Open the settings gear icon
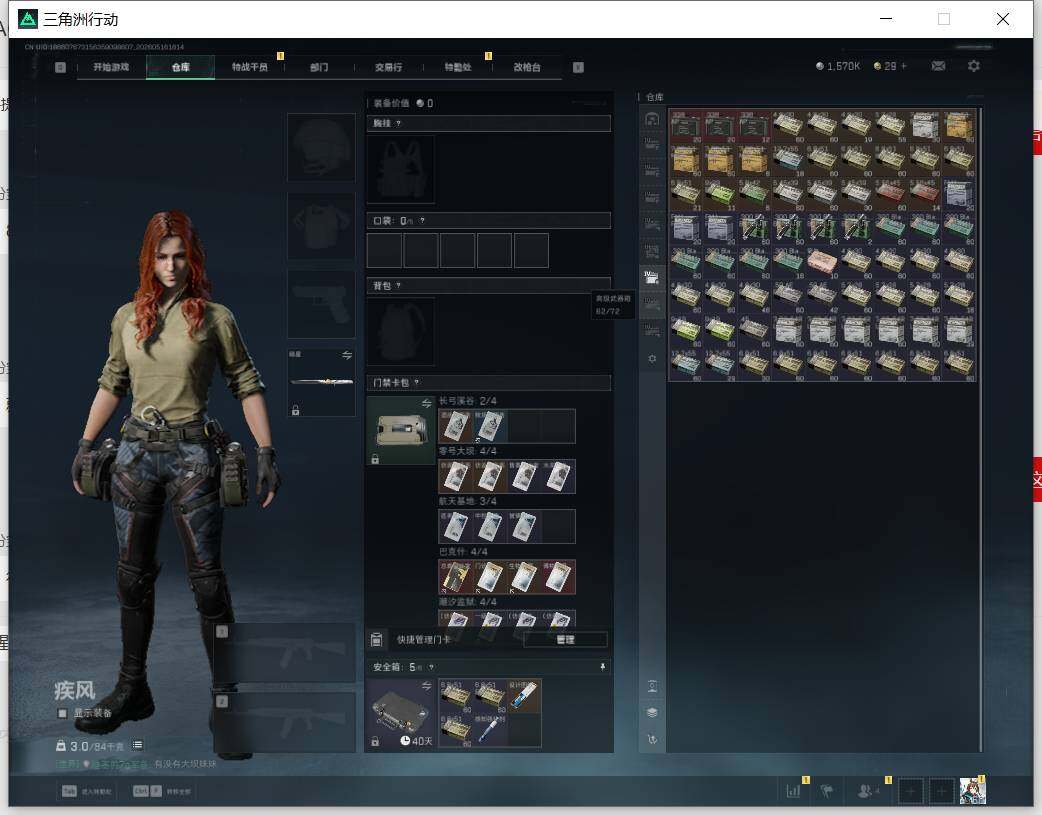Image resolution: width=1042 pixels, height=815 pixels. [974, 66]
